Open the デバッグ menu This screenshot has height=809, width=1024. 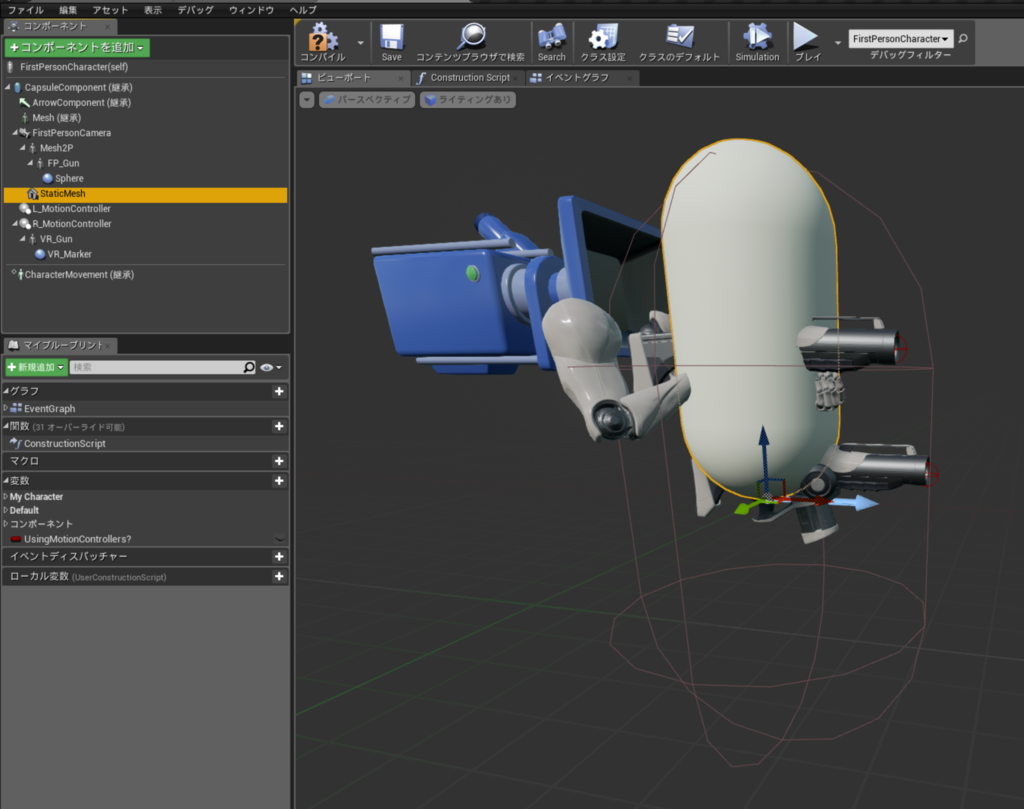[x=195, y=9]
